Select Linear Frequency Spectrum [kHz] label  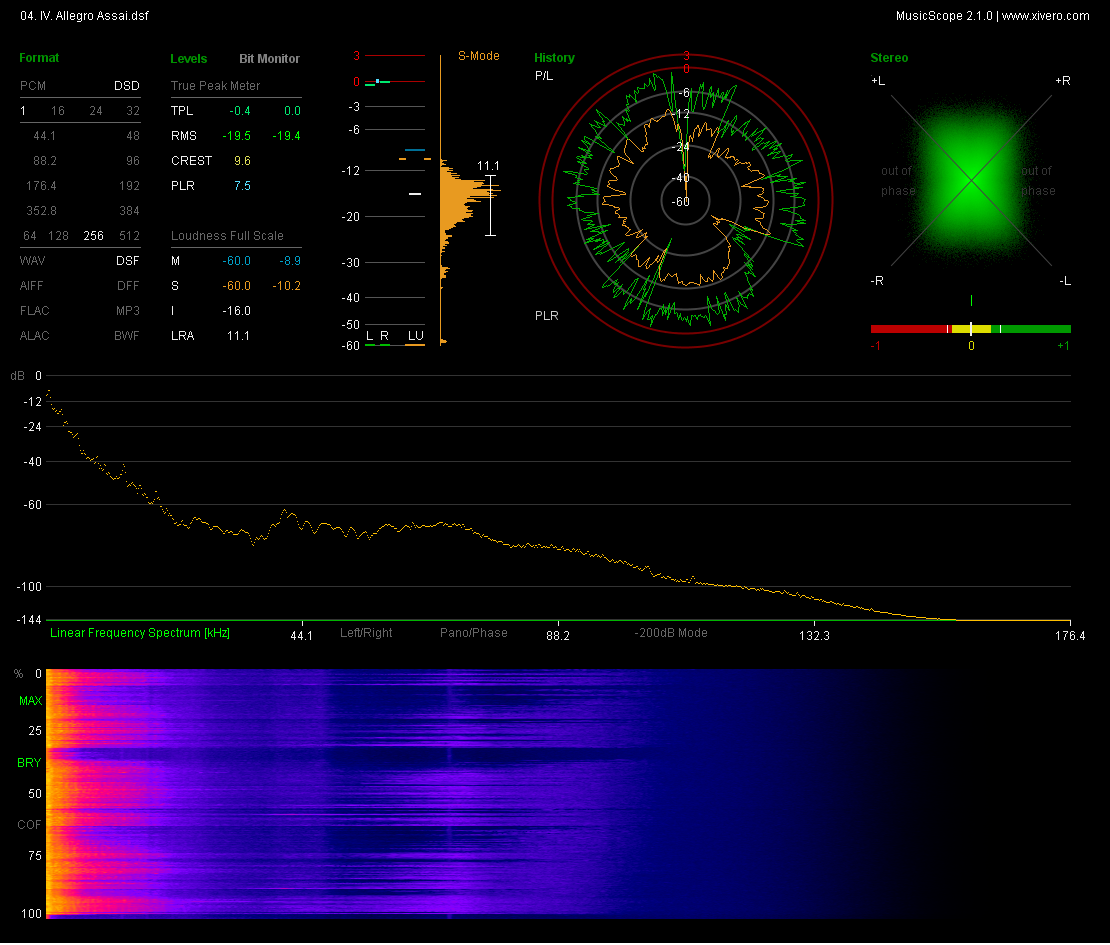140,633
